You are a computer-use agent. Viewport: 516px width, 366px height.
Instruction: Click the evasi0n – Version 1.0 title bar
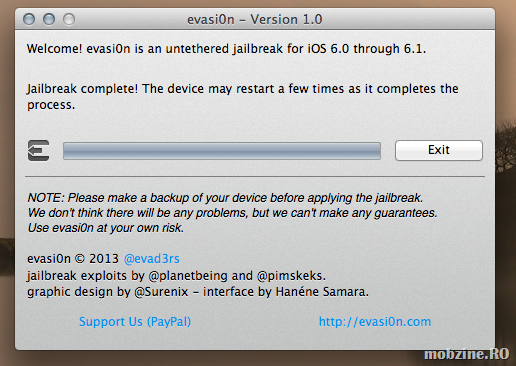click(x=255, y=19)
